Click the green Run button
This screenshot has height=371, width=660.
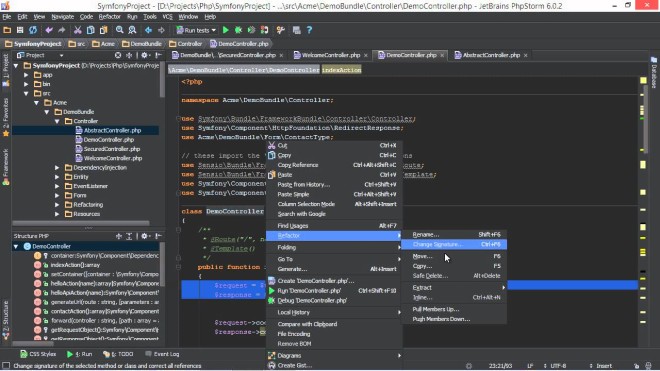click(226, 30)
